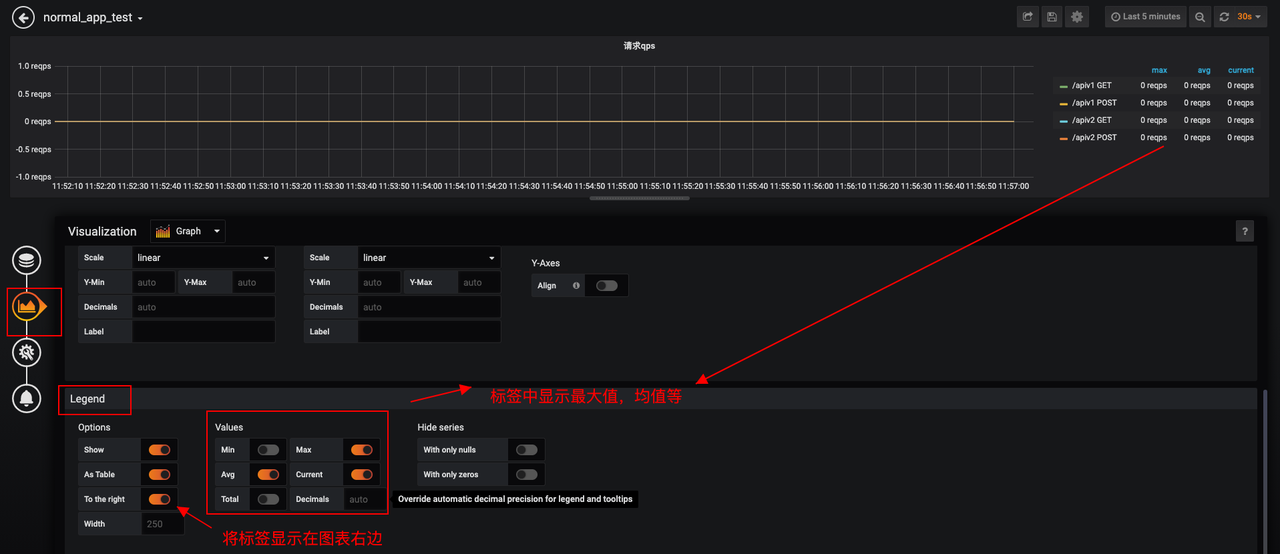Screen dimensions: 1280x554
Task: Sort legend by current column header
Action: coord(1241,70)
